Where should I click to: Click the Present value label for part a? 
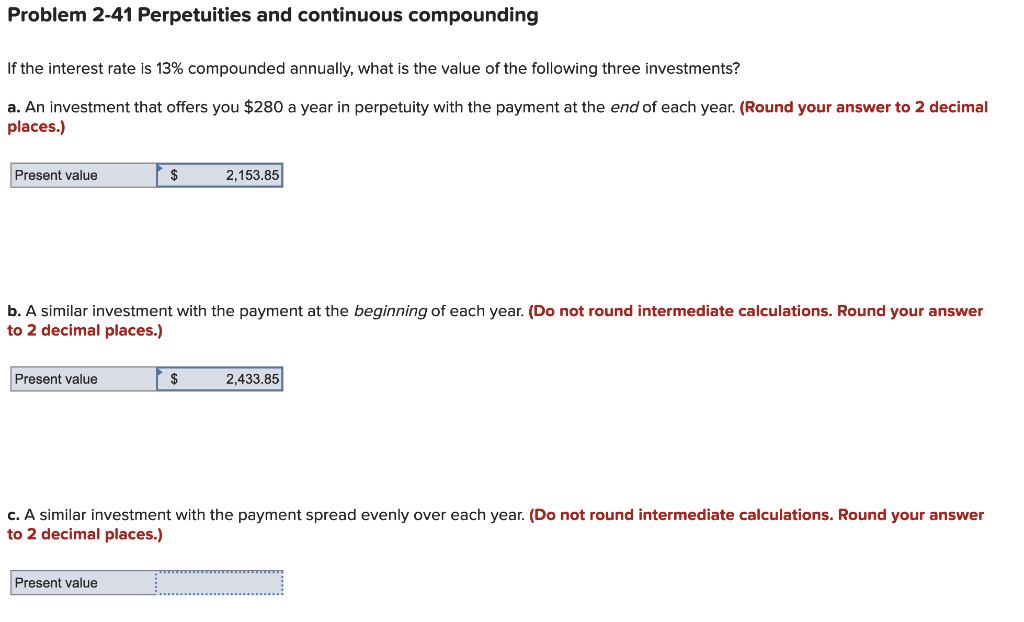tap(53, 175)
